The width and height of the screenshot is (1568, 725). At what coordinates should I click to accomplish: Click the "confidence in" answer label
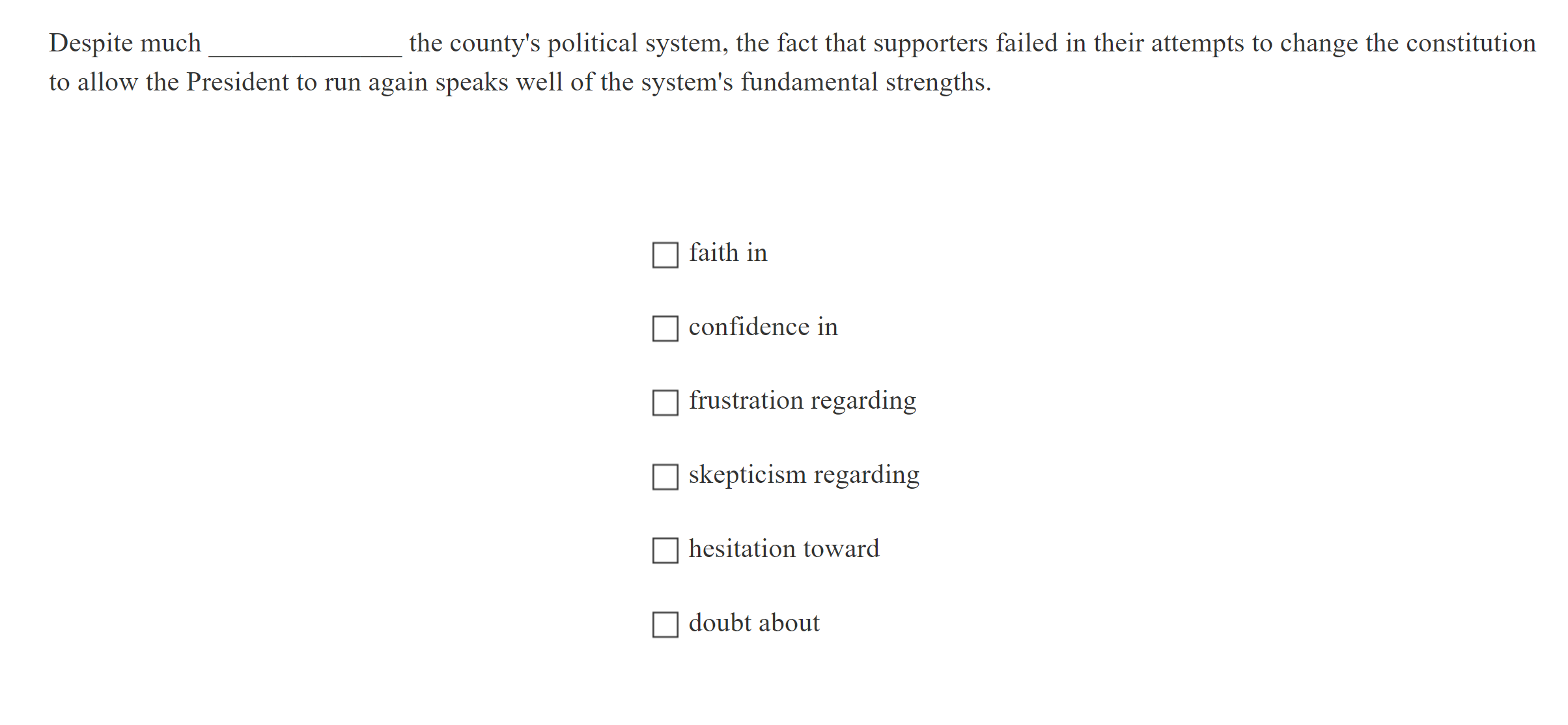click(x=763, y=327)
